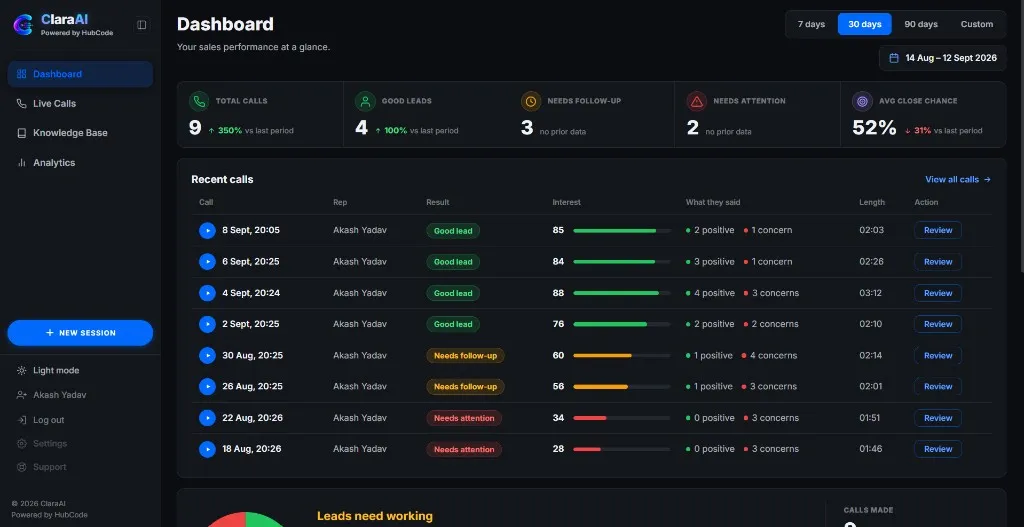Click the red interest bar for score 28
1024x527 pixels.
tap(622, 449)
